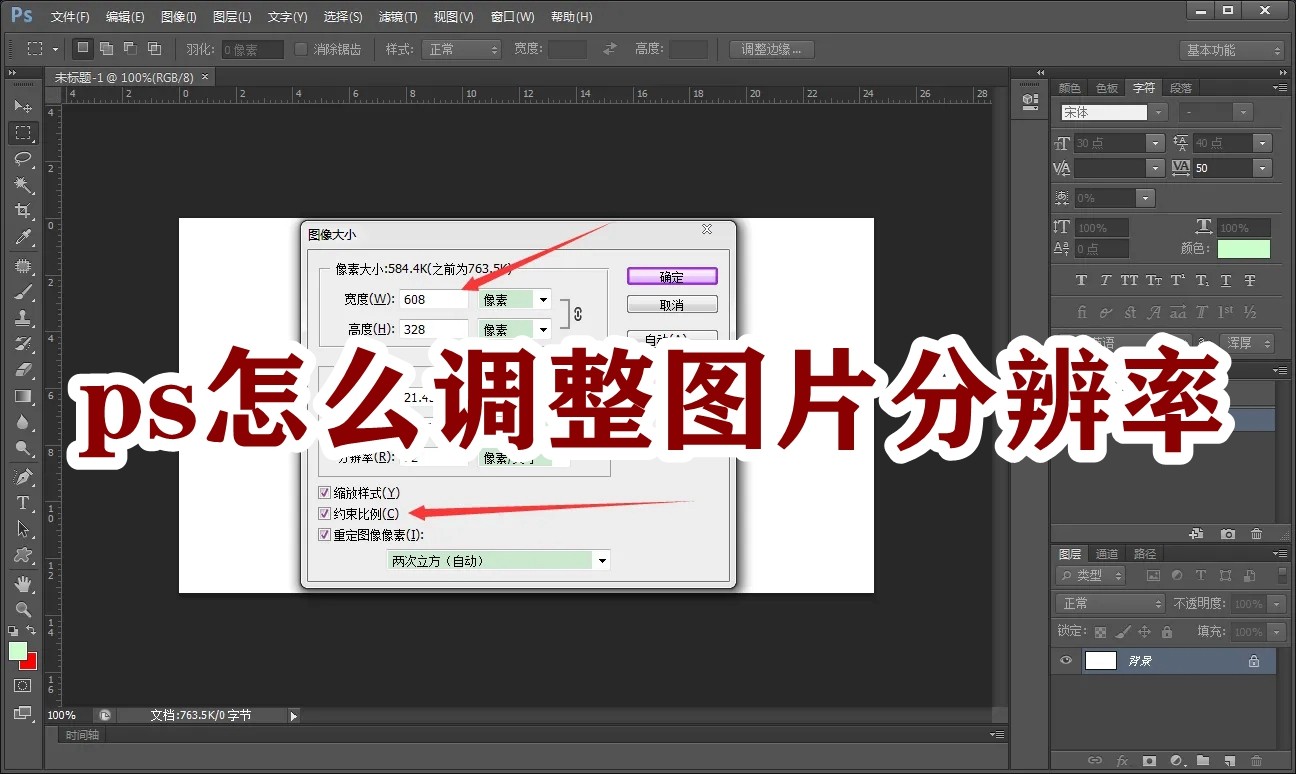Select the Pen tool

coord(23,477)
